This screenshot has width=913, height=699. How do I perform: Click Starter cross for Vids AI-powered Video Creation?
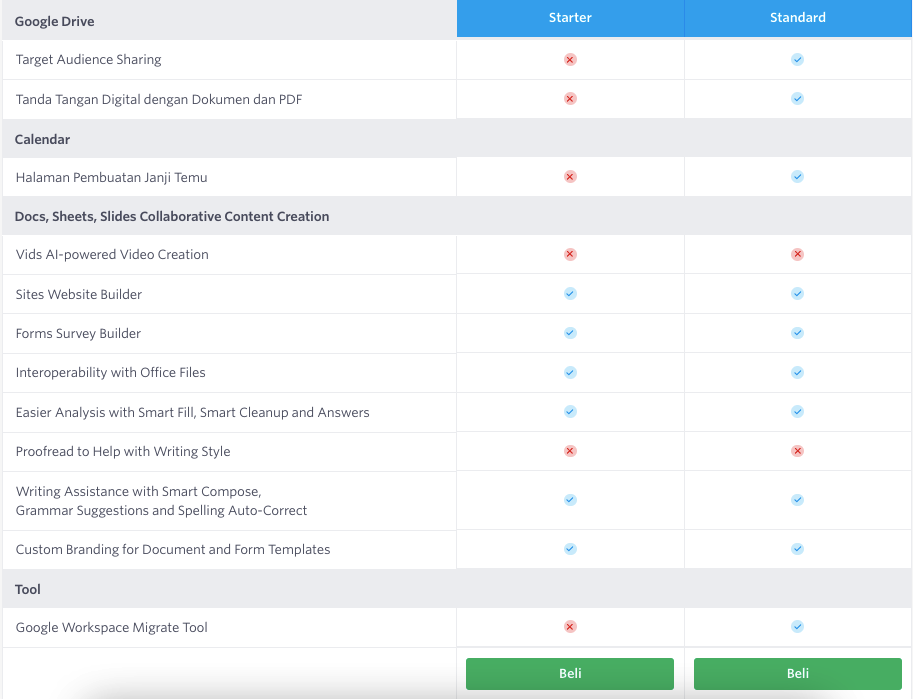pyautogui.click(x=570, y=254)
